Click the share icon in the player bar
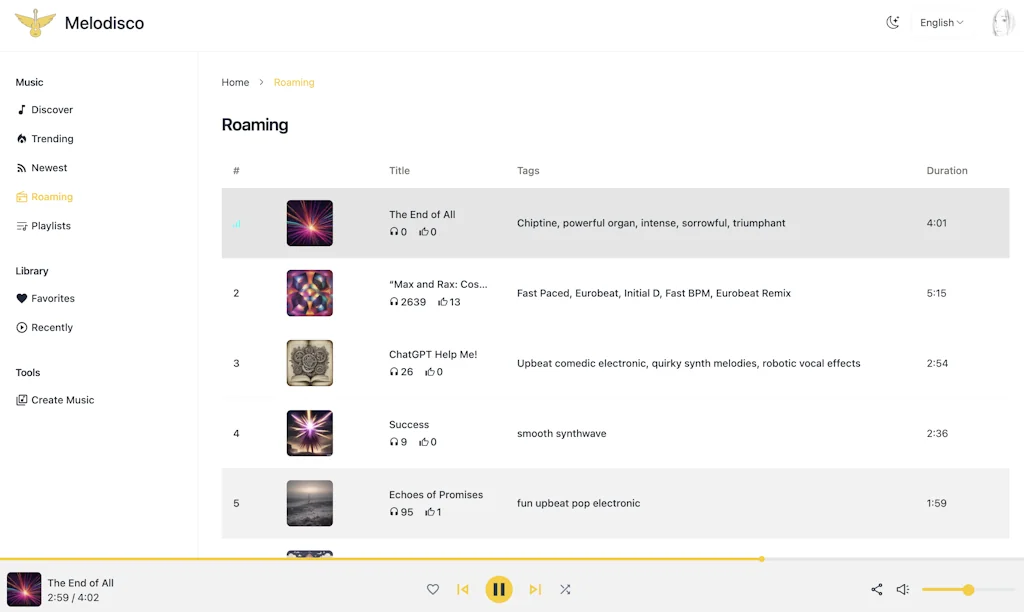The image size is (1024, 612). coord(876,589)
